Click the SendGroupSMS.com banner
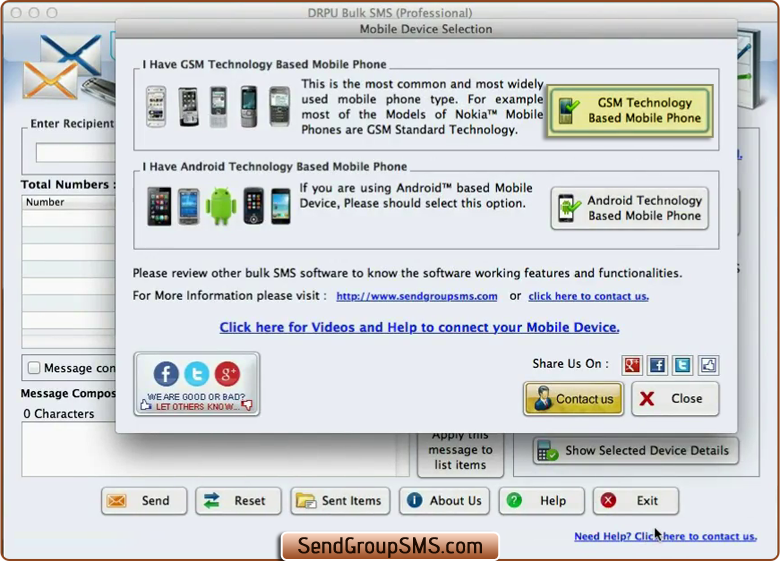This screenshot has height=561, width=780. pyautogui.click(x=390, y=546)
